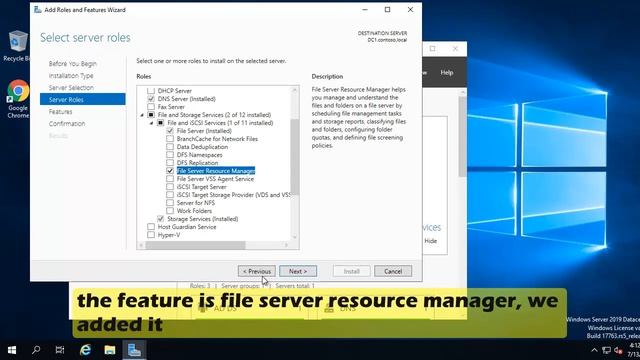This screenshot has width=640, height=360.
Task: Launch Internet Explorer from taskbar
Action: [x=85, y=350]
